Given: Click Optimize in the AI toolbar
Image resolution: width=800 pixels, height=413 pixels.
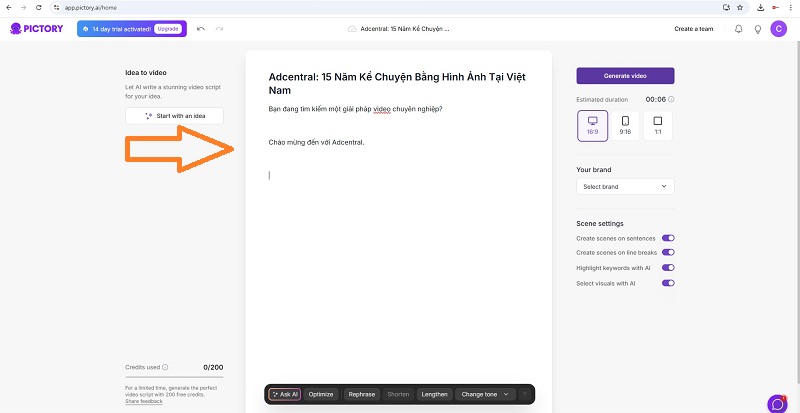Looking at the screenshot, I should (321, 395).
